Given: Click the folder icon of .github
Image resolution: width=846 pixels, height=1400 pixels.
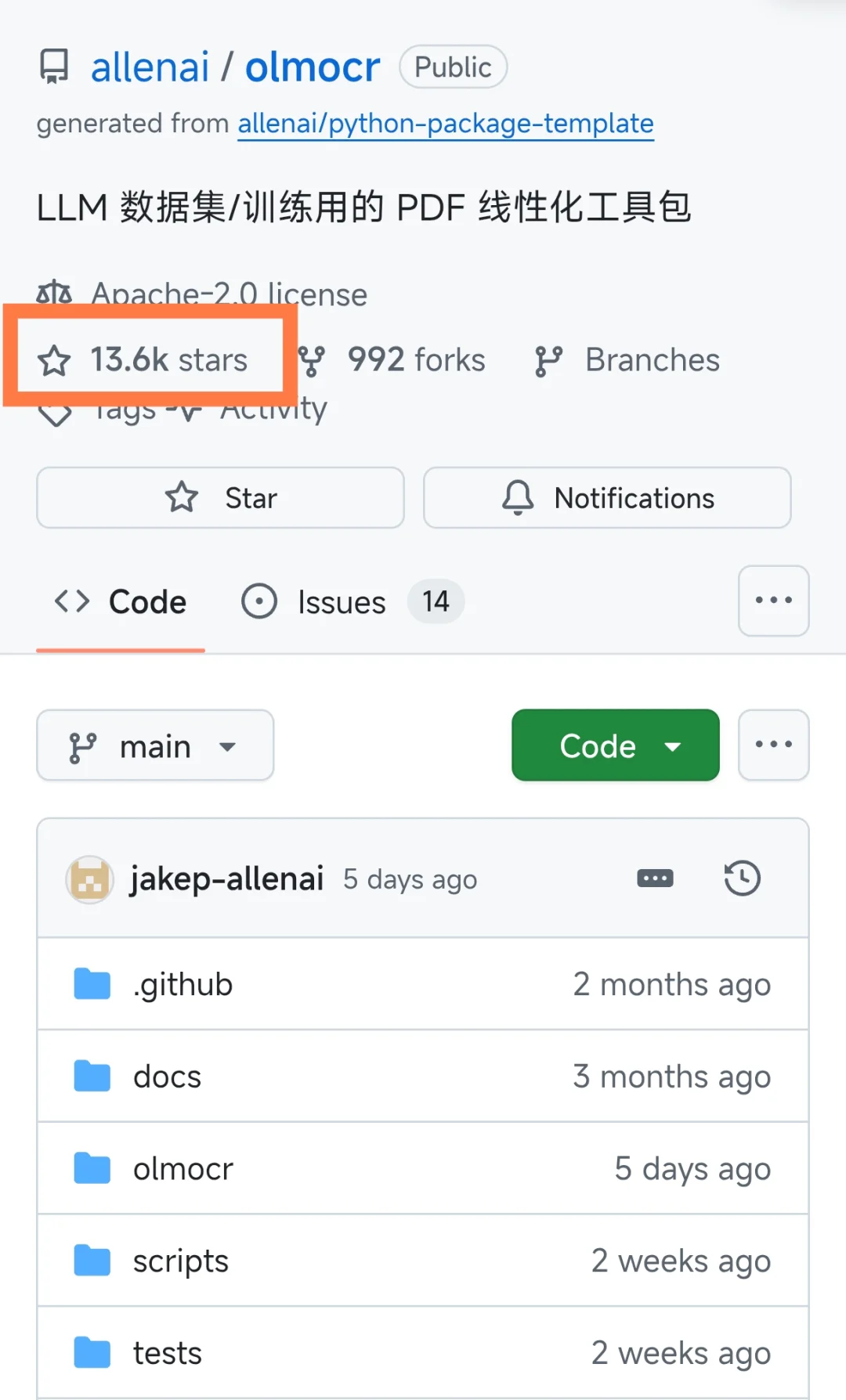Looking at the screenshot, I should coord(92,984).
